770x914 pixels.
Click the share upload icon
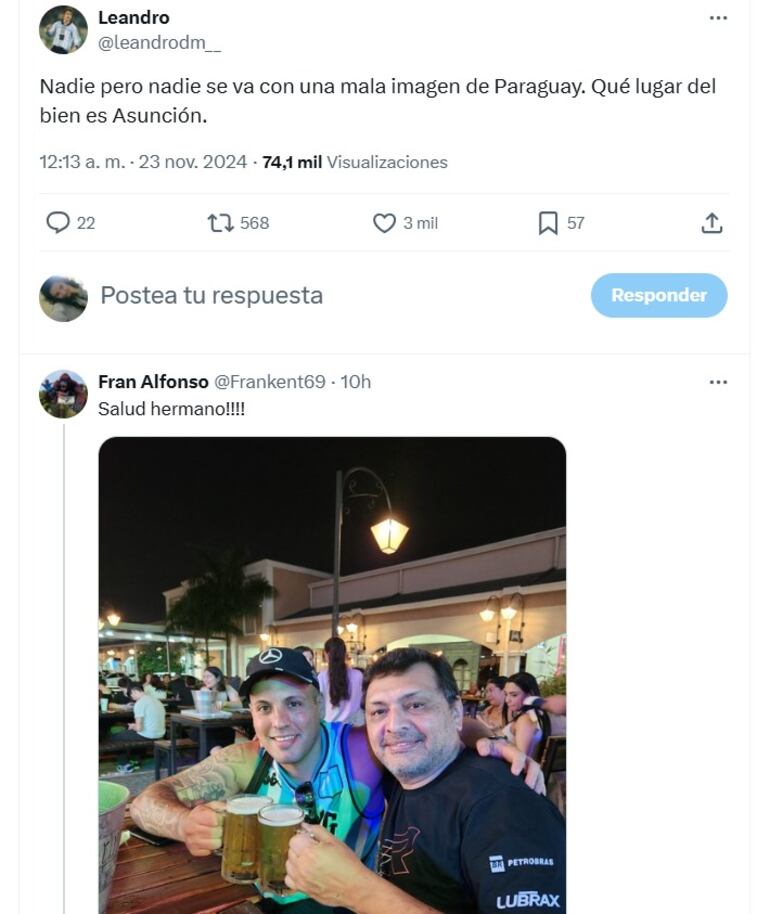pyautogui.click(x=711, y=223)
